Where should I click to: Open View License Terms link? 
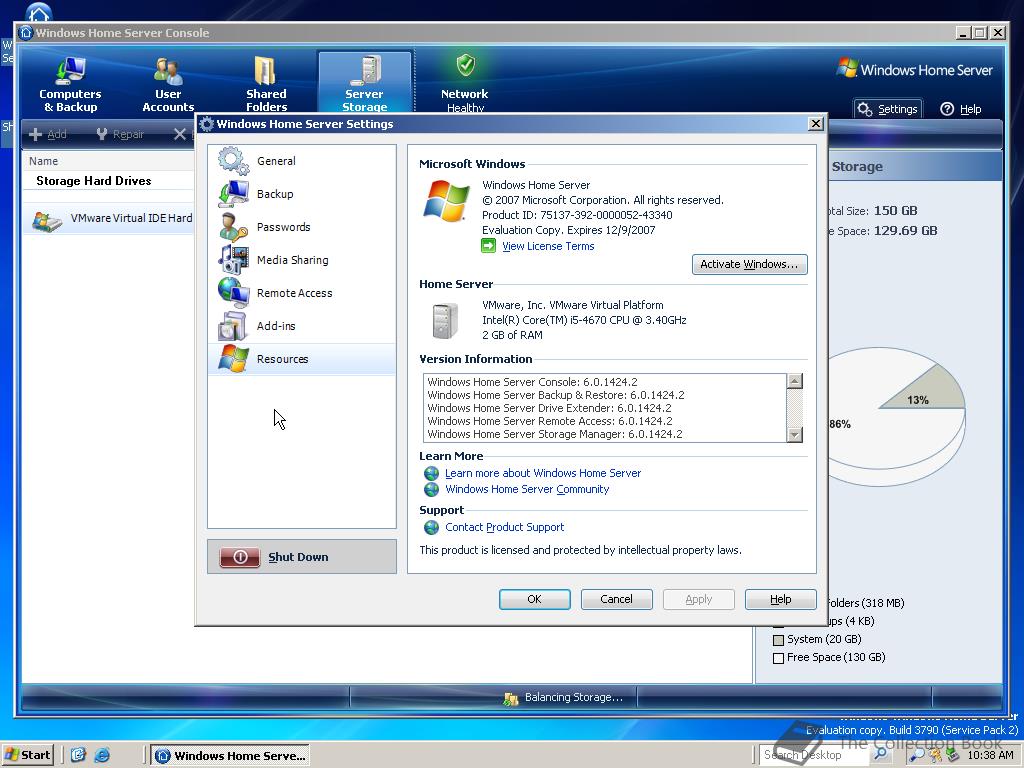point(548,246)
